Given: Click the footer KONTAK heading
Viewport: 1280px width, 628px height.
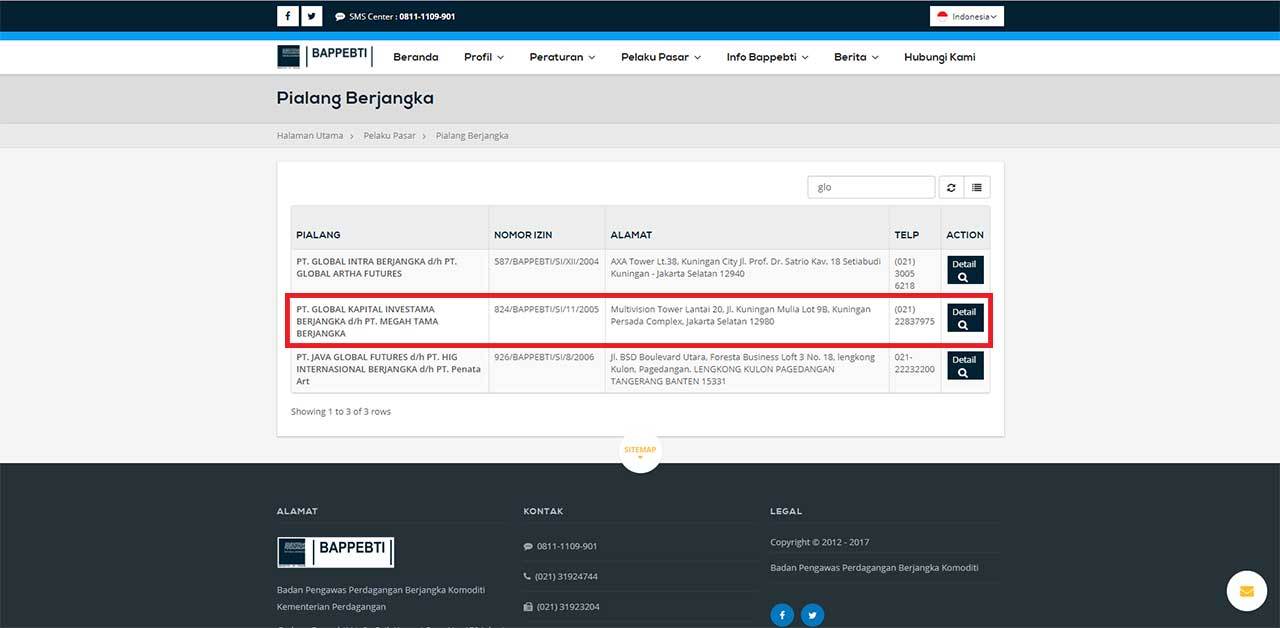Looking at the screenshot, I should 543,511.
